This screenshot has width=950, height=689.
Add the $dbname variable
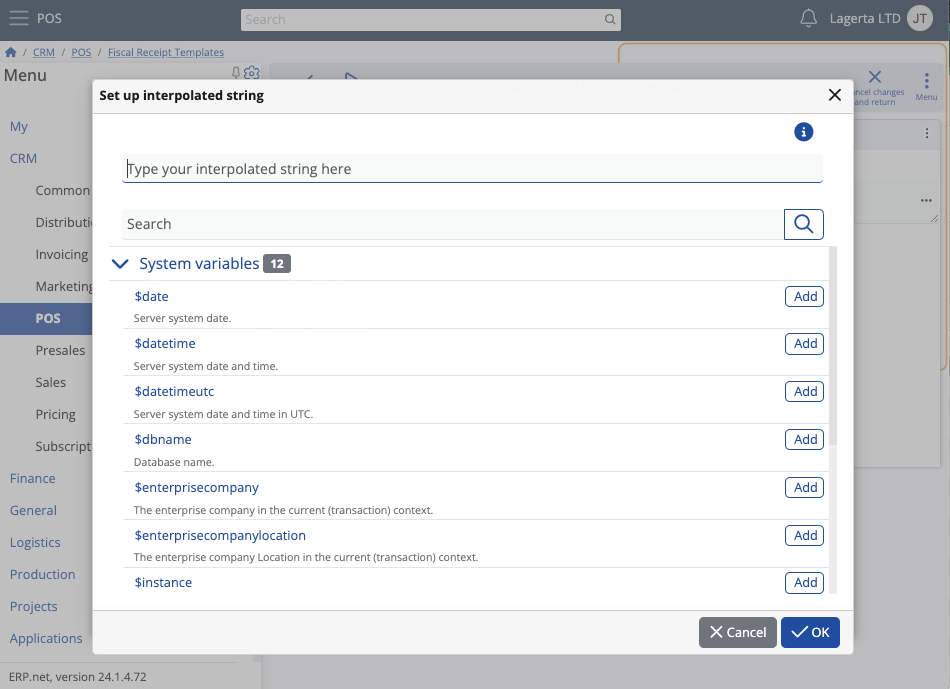point(805,439)
